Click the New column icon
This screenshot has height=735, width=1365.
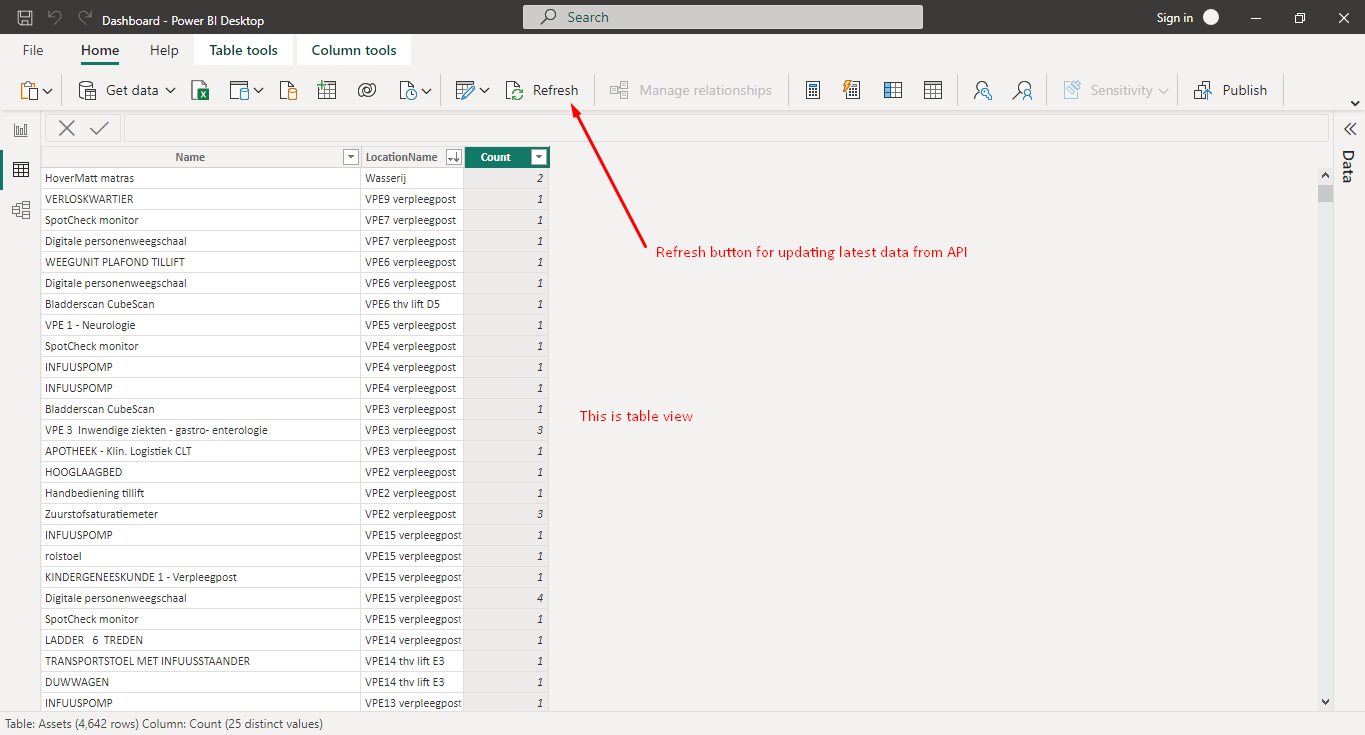[893, 91]
